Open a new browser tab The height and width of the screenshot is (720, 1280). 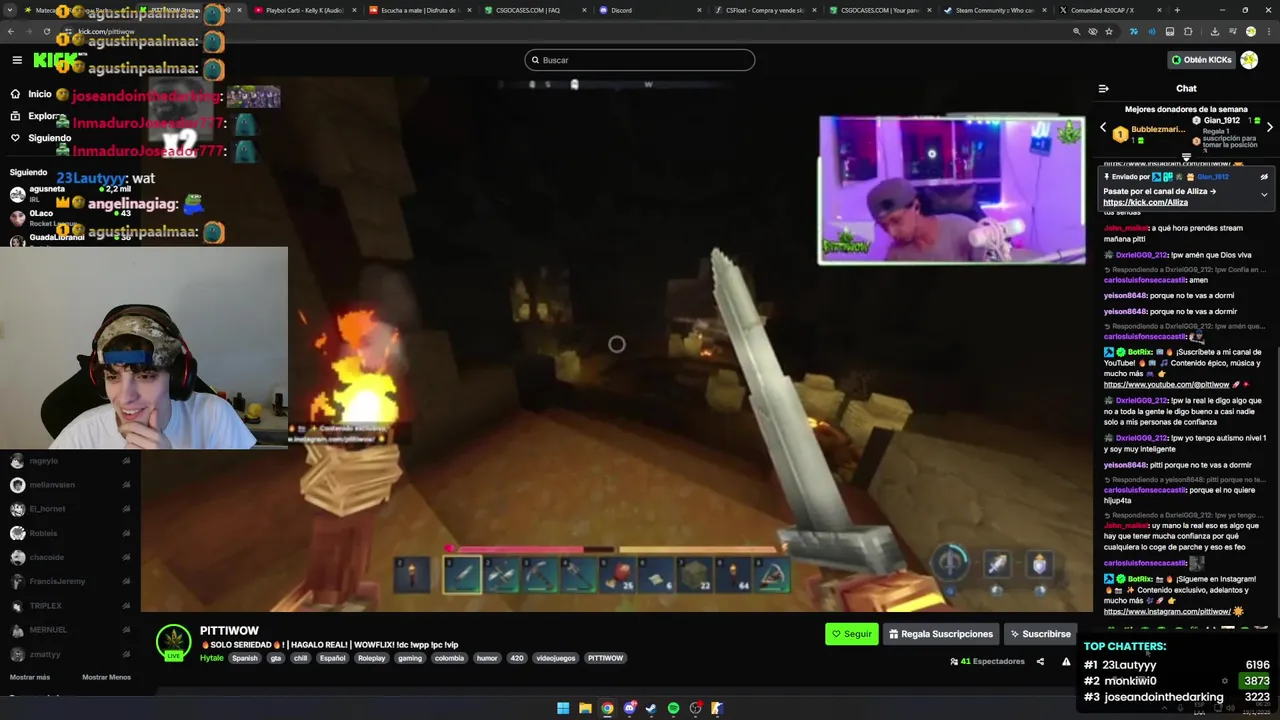tap(1177, 10)
